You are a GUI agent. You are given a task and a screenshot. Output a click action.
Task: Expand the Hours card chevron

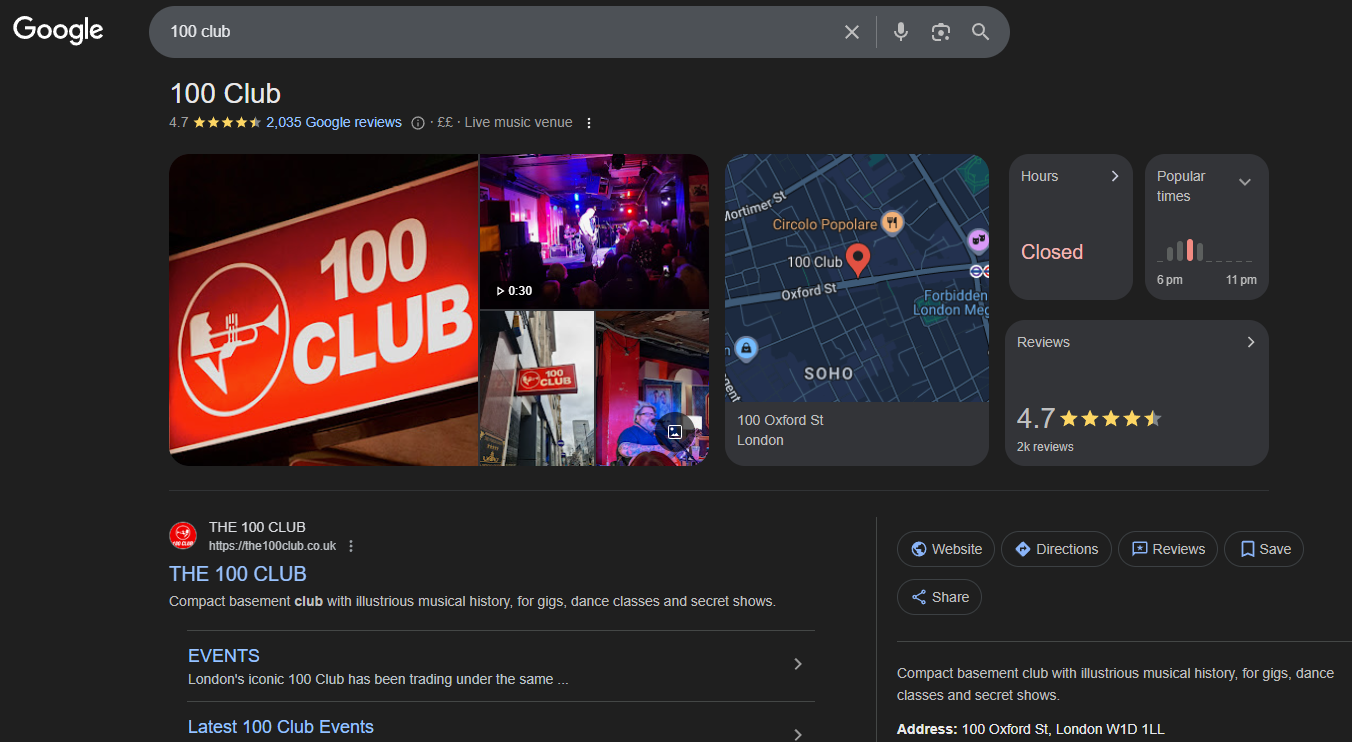pyautogui.click(x=1115, y=175)
